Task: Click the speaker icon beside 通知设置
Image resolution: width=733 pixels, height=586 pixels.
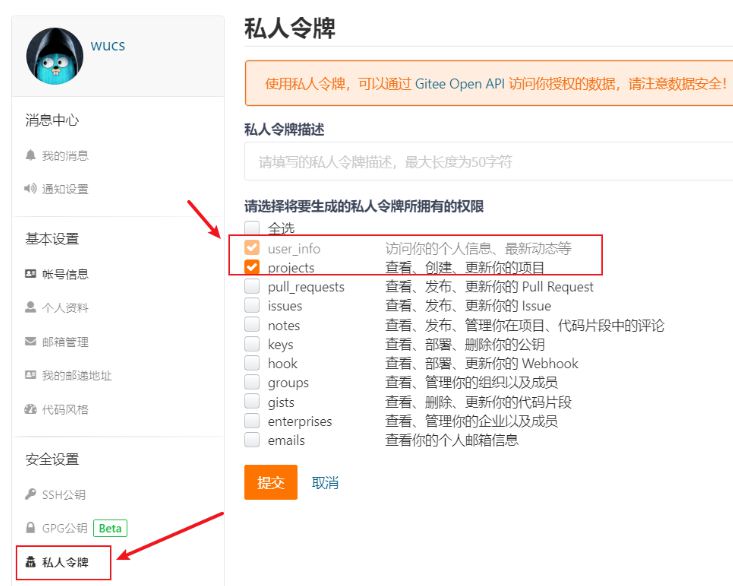Action: [30, 189]
